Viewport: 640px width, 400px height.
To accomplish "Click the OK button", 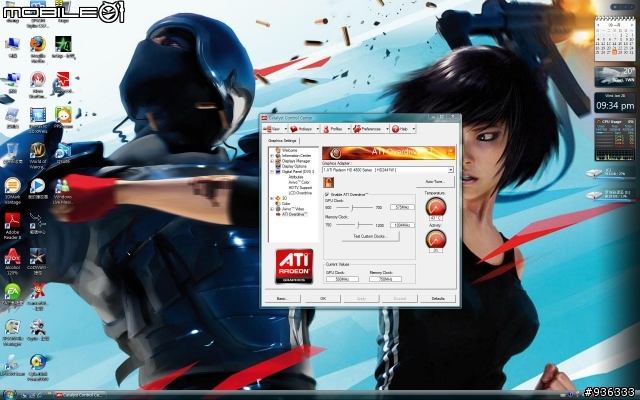I will [322, 299].
